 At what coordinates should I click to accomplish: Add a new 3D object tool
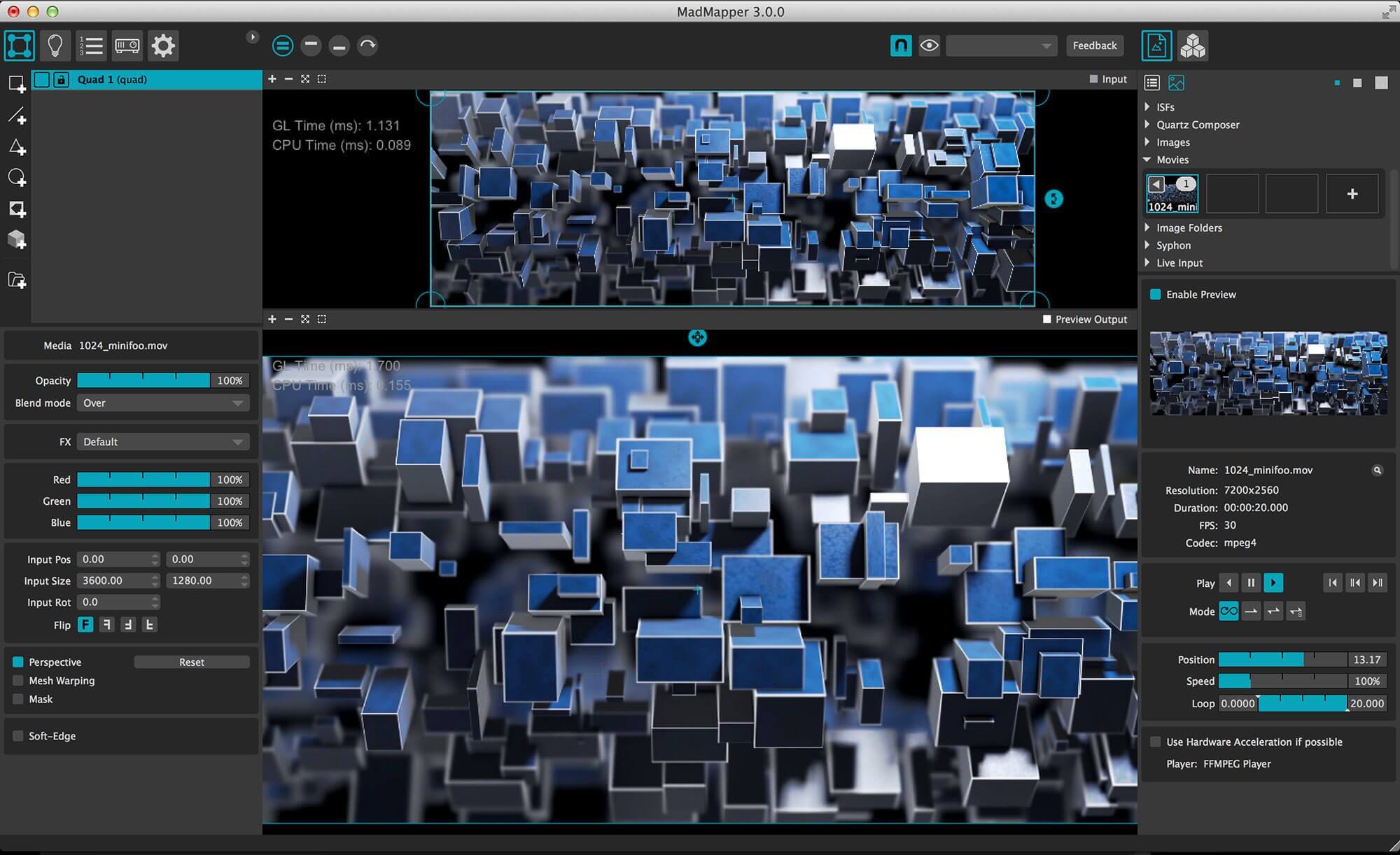(17, 239)
